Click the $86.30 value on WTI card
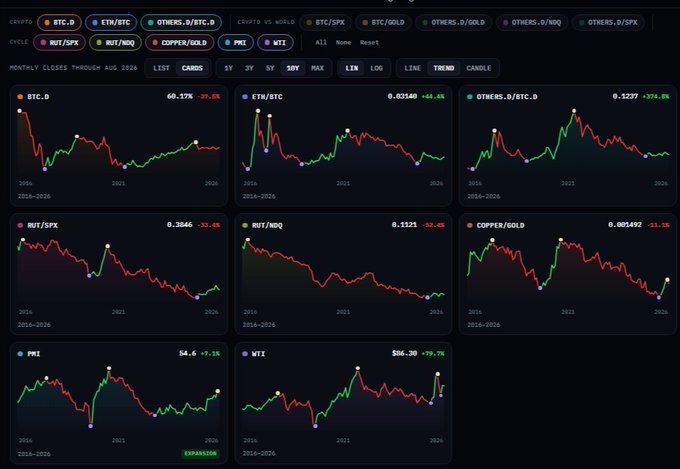 pos(405,353)
